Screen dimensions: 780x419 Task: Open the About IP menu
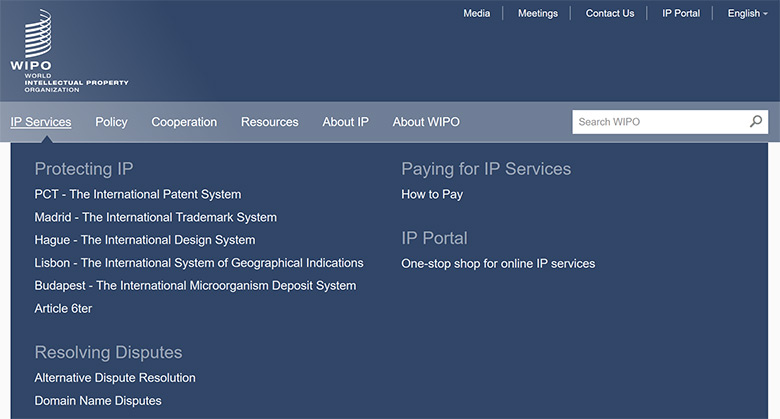pyautogui.click(x=345, y=122)
